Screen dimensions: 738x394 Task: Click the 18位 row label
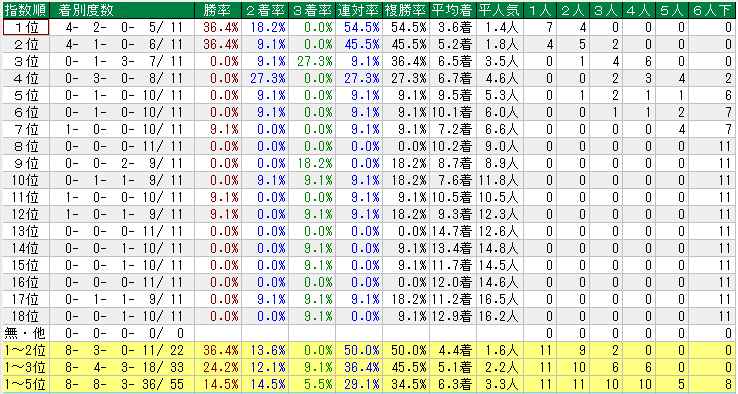point(25,316)
